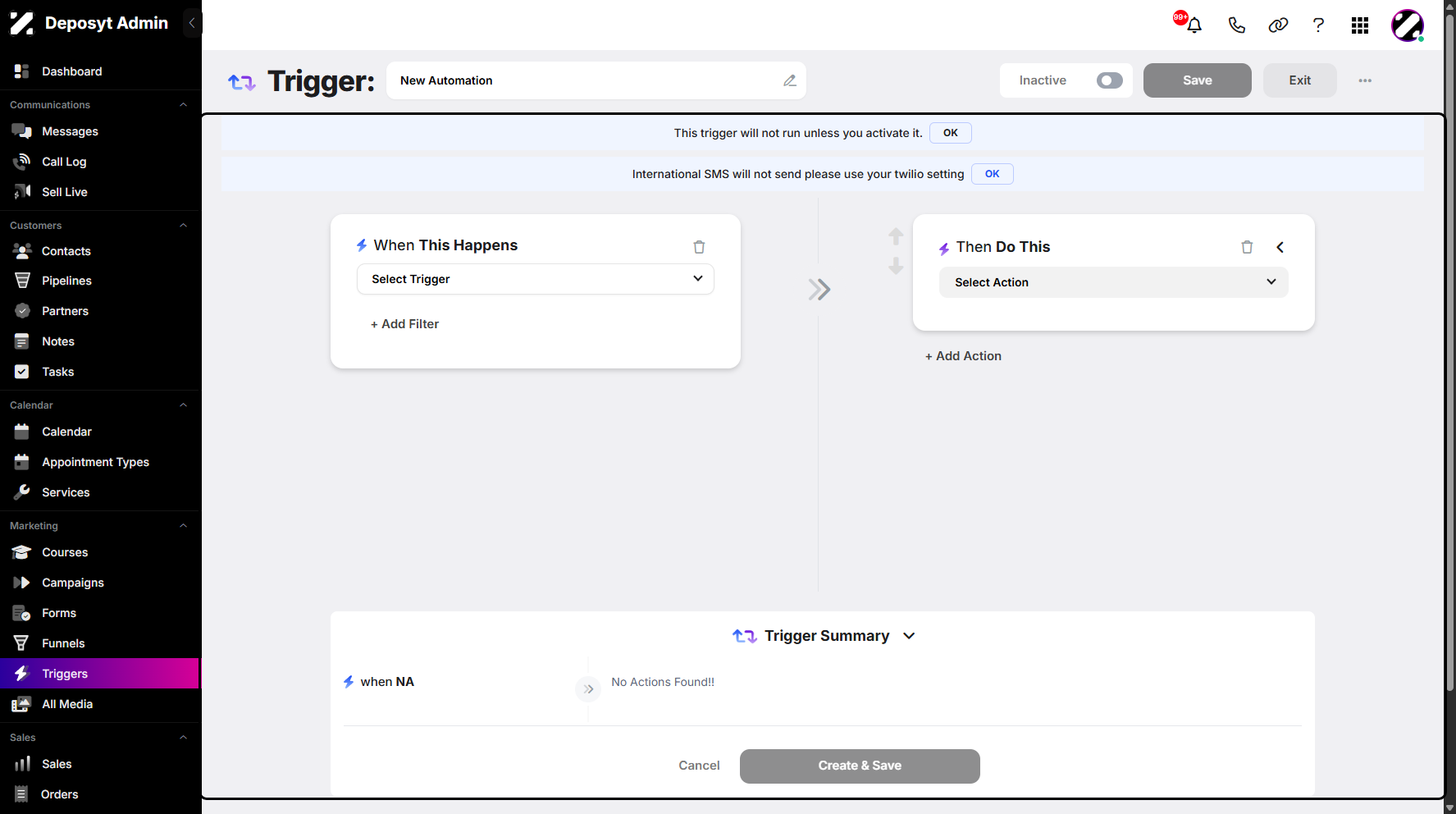Click the phone dialer icon
This screenshot has height=814, width=1456.
(1236, 25)
